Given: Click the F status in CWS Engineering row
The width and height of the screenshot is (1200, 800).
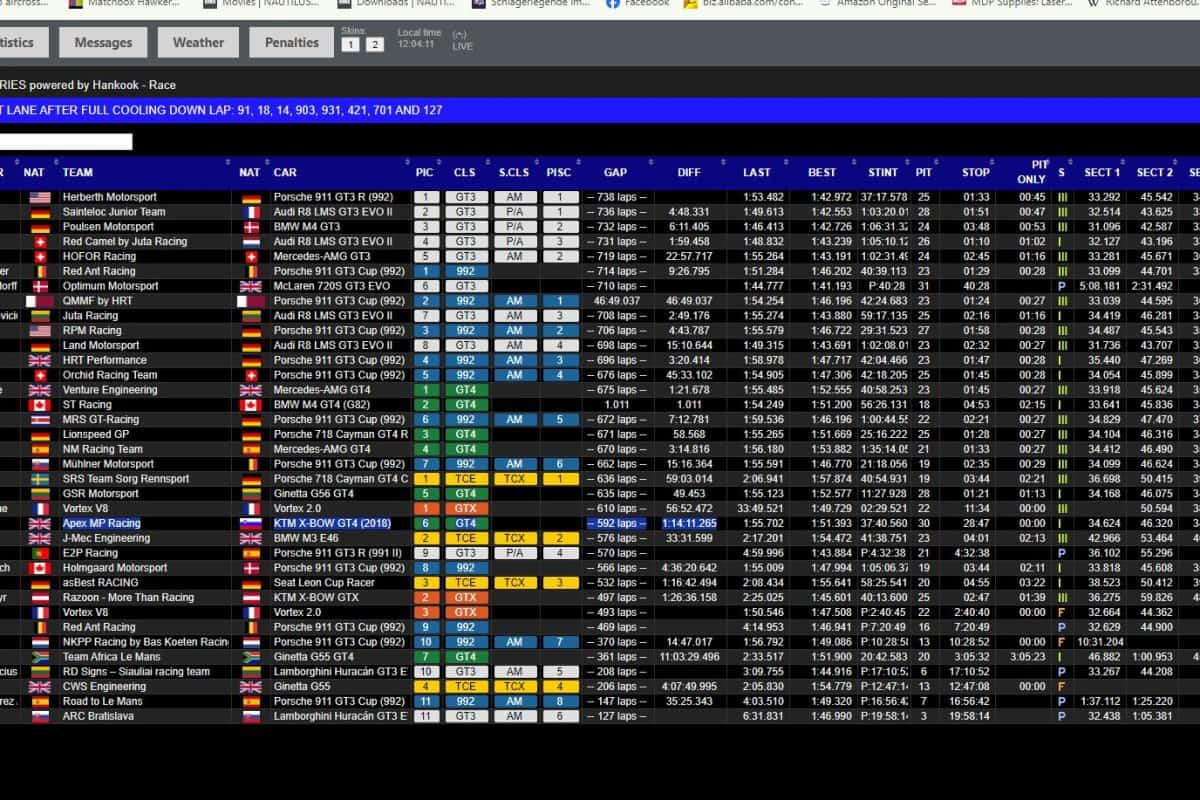Looking at the screenshot, I should click(1061, 687).
